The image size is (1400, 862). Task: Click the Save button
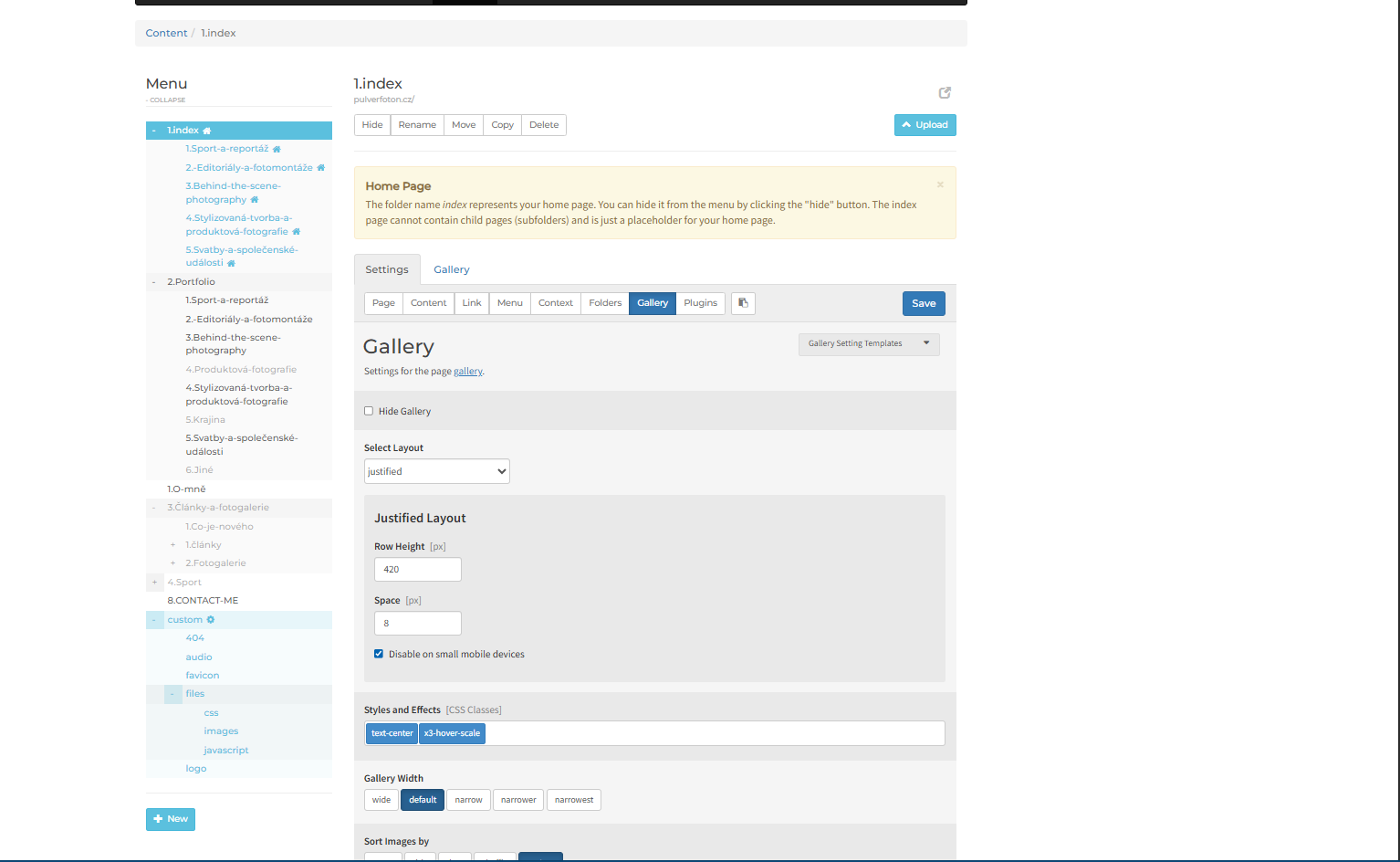(924, 303)
